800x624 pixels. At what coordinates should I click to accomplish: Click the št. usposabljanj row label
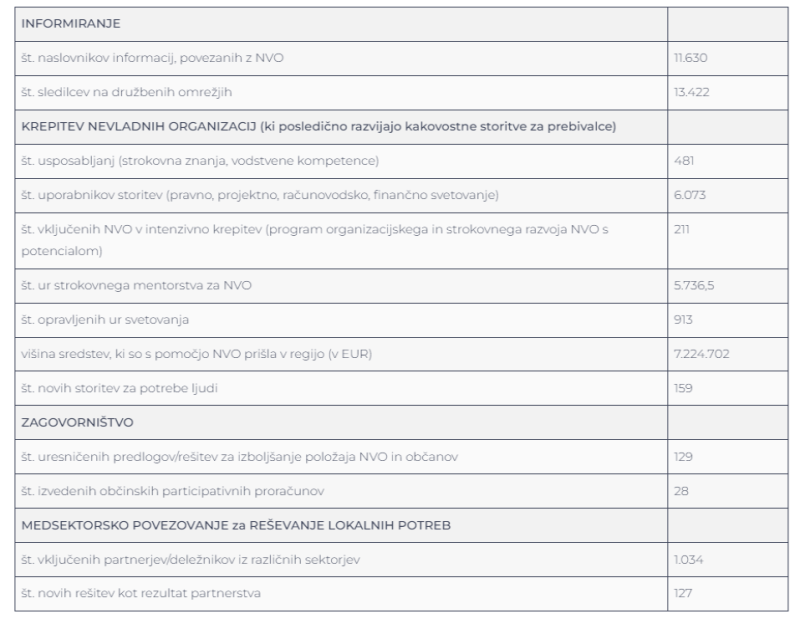200,161
